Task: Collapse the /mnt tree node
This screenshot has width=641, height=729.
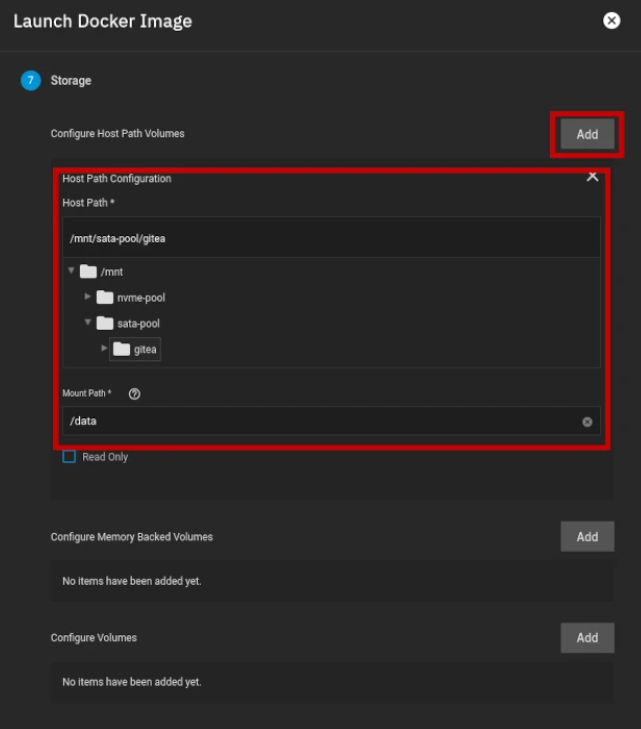Action: [71, 271]
